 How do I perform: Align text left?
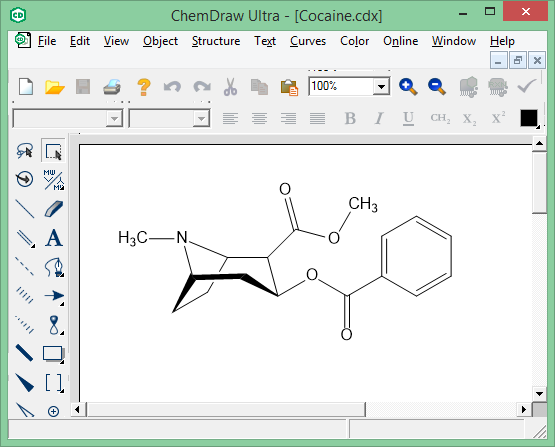point(230,118)
